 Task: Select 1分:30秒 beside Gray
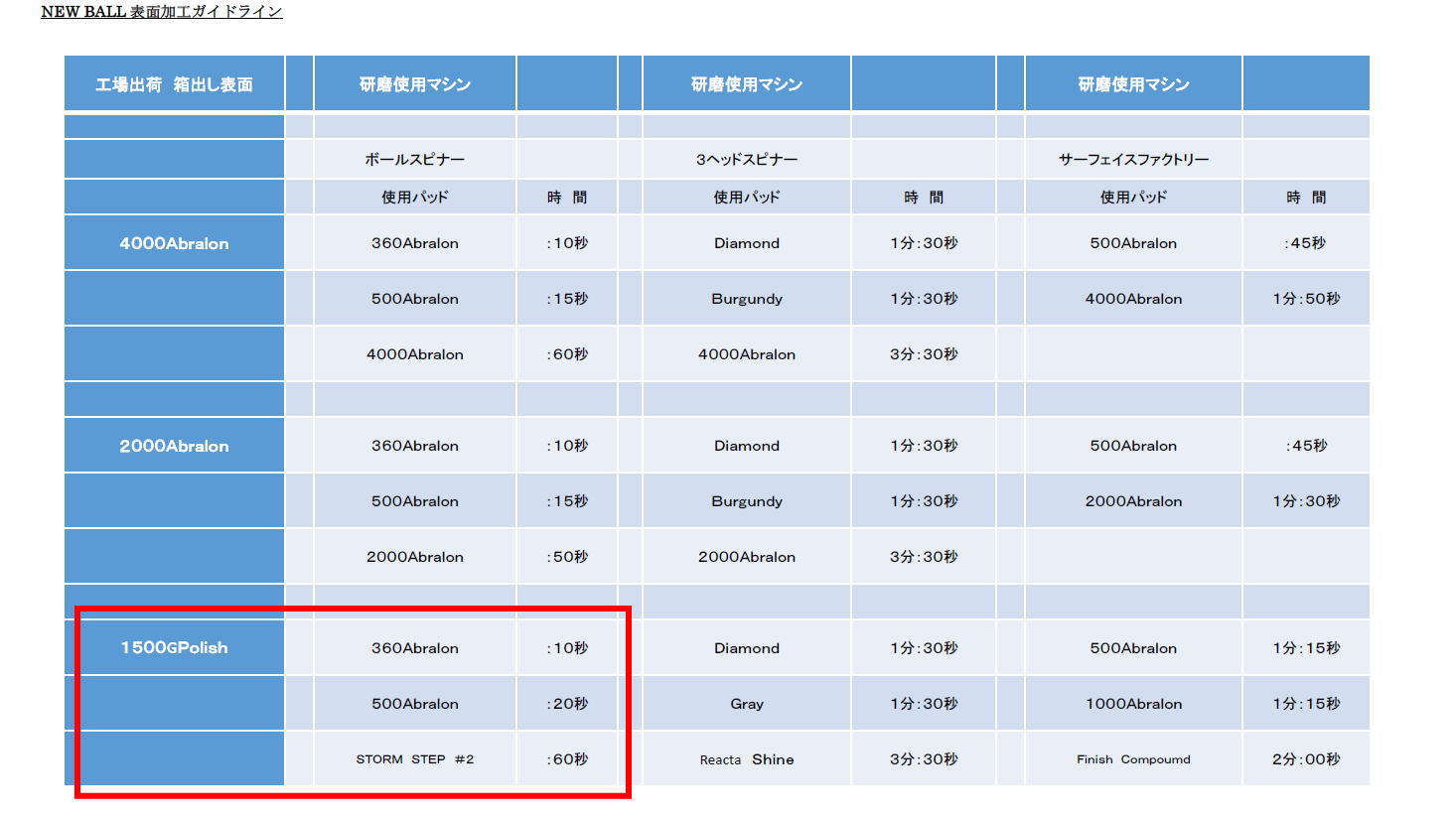coord(924,704)
